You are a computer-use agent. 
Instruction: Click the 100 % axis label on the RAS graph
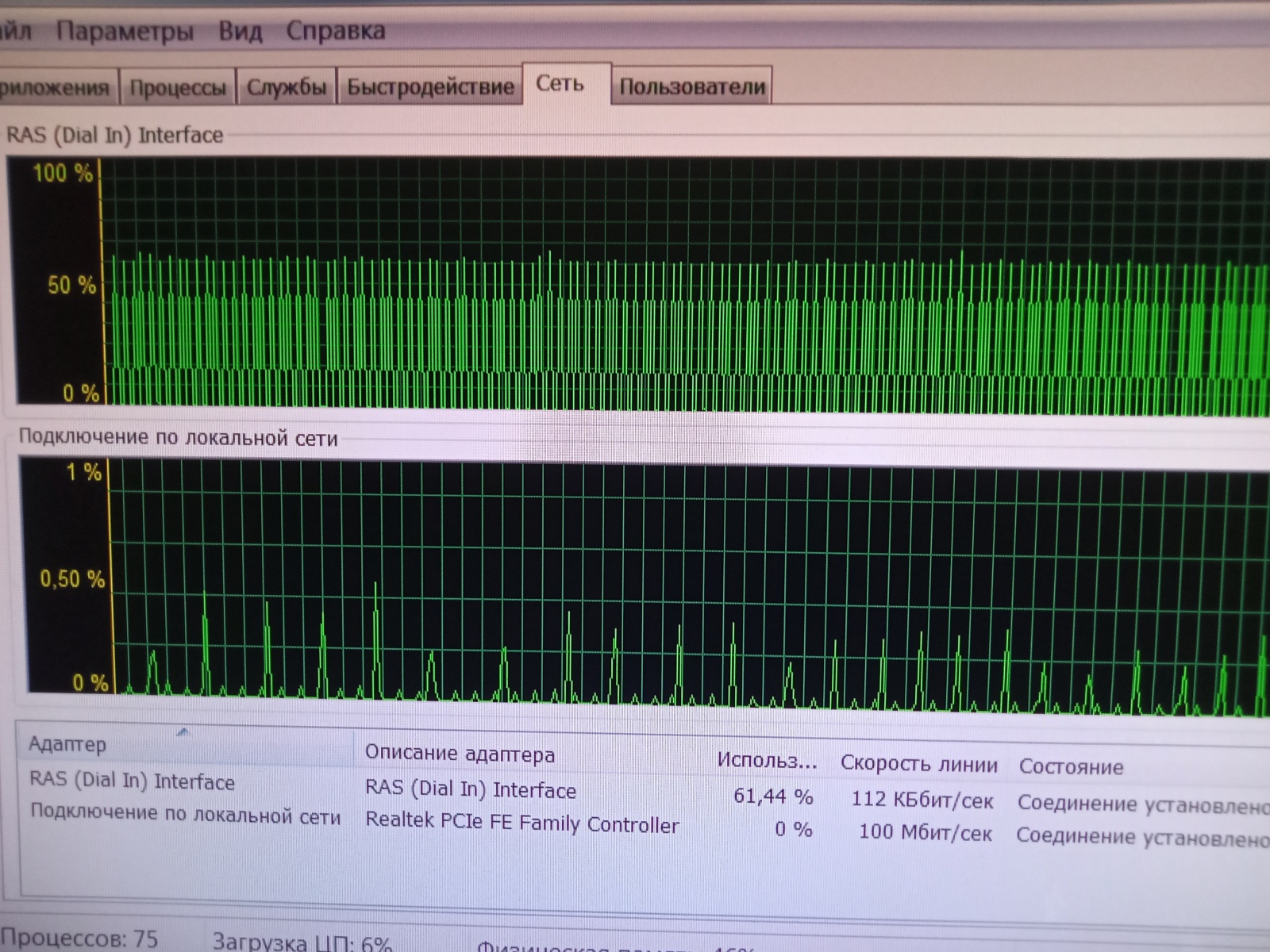point(62,172)
